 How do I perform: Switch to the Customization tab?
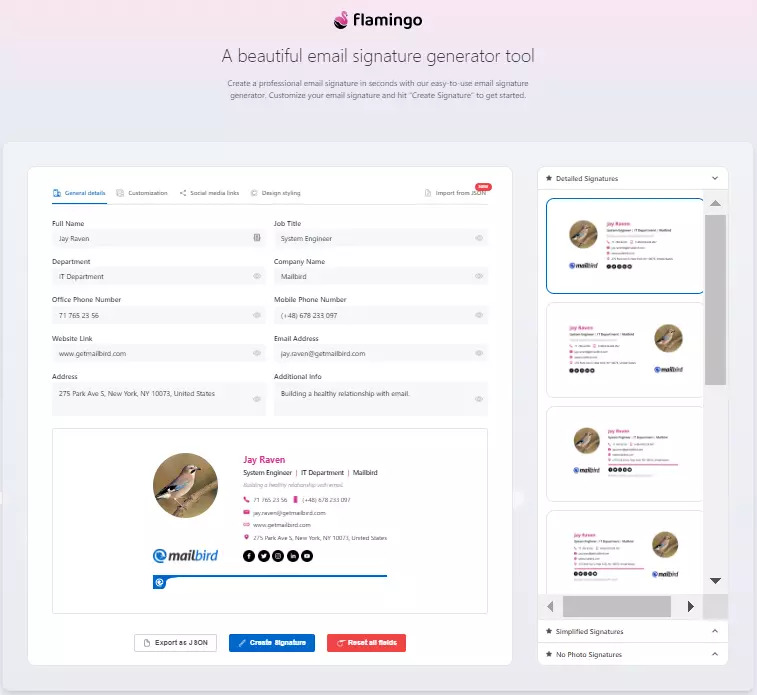(x=142, y=193)
